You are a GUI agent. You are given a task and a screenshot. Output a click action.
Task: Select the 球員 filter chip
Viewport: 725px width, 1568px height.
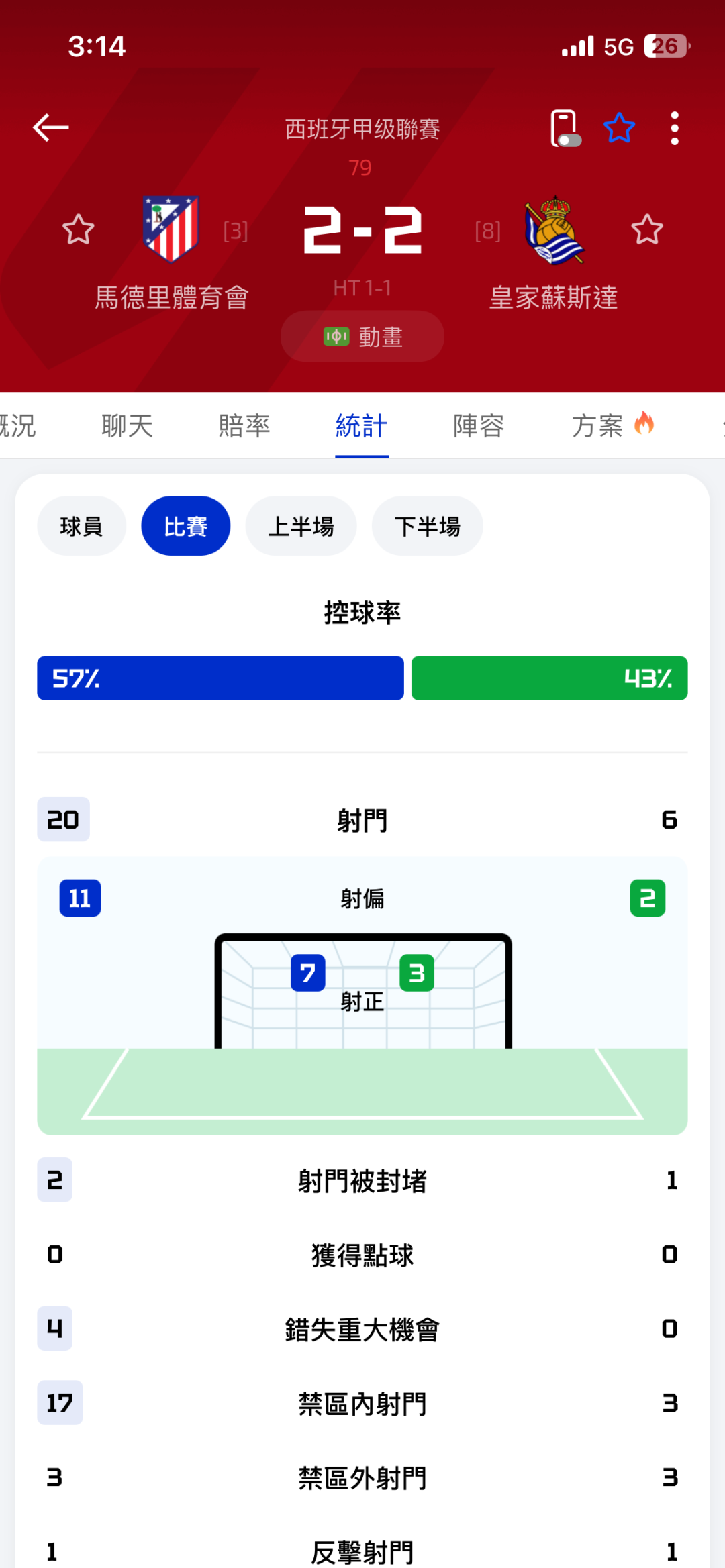pyautogui.click(x=81, y=526)
